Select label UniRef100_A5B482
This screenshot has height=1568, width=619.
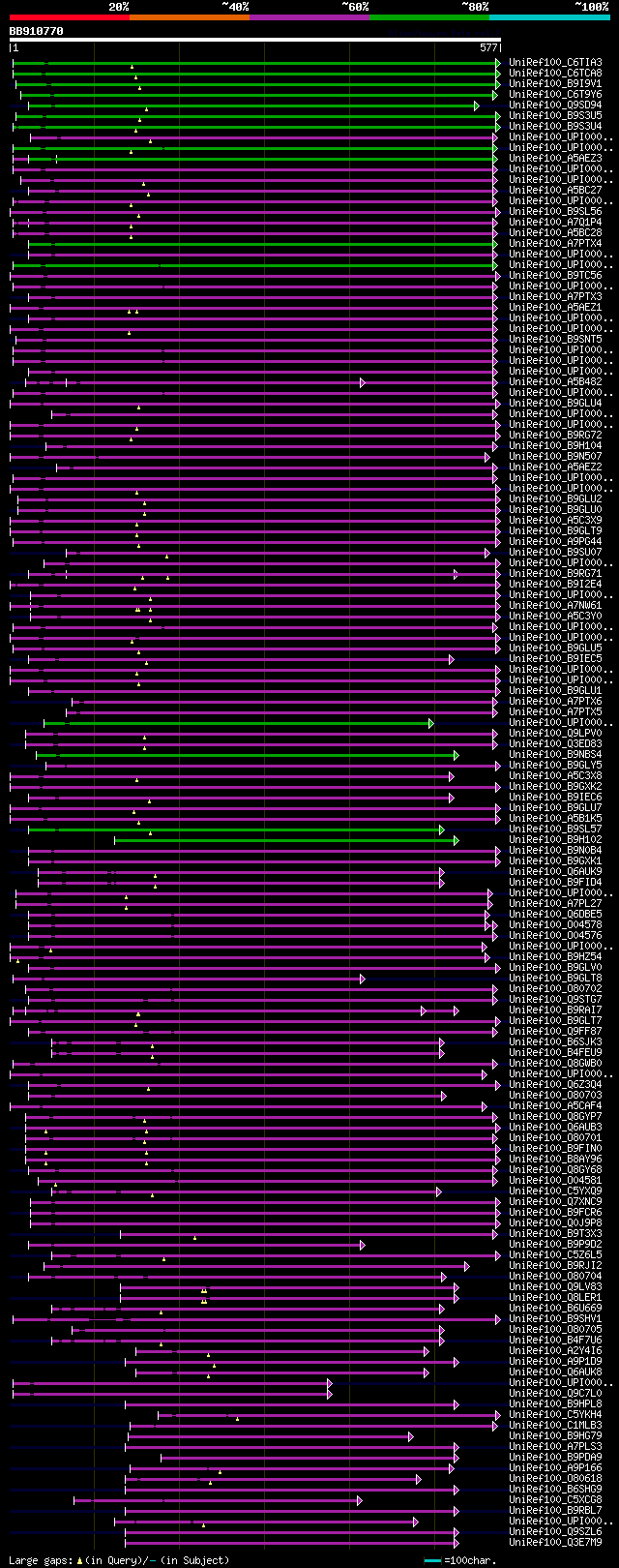[555, 382]
